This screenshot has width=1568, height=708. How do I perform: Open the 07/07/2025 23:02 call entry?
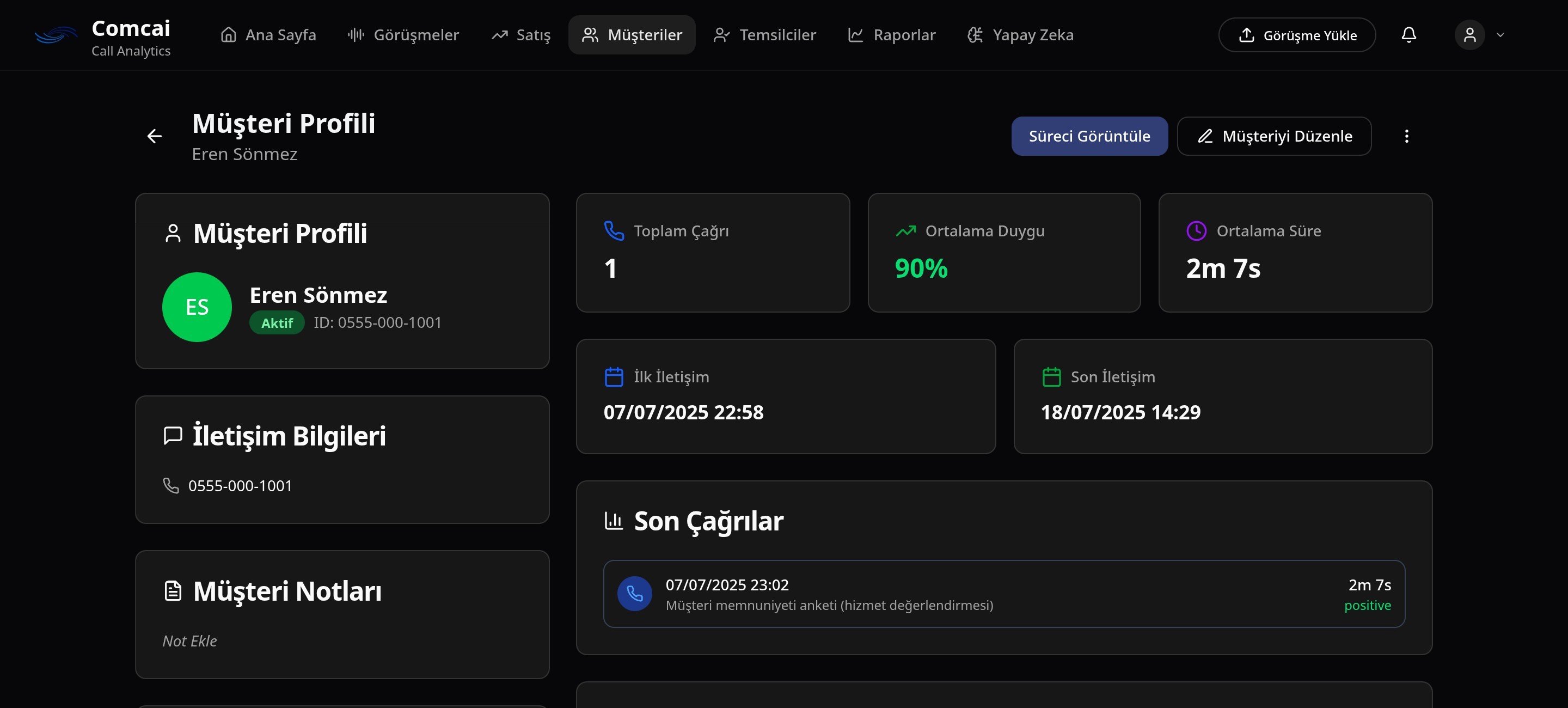1004,594
